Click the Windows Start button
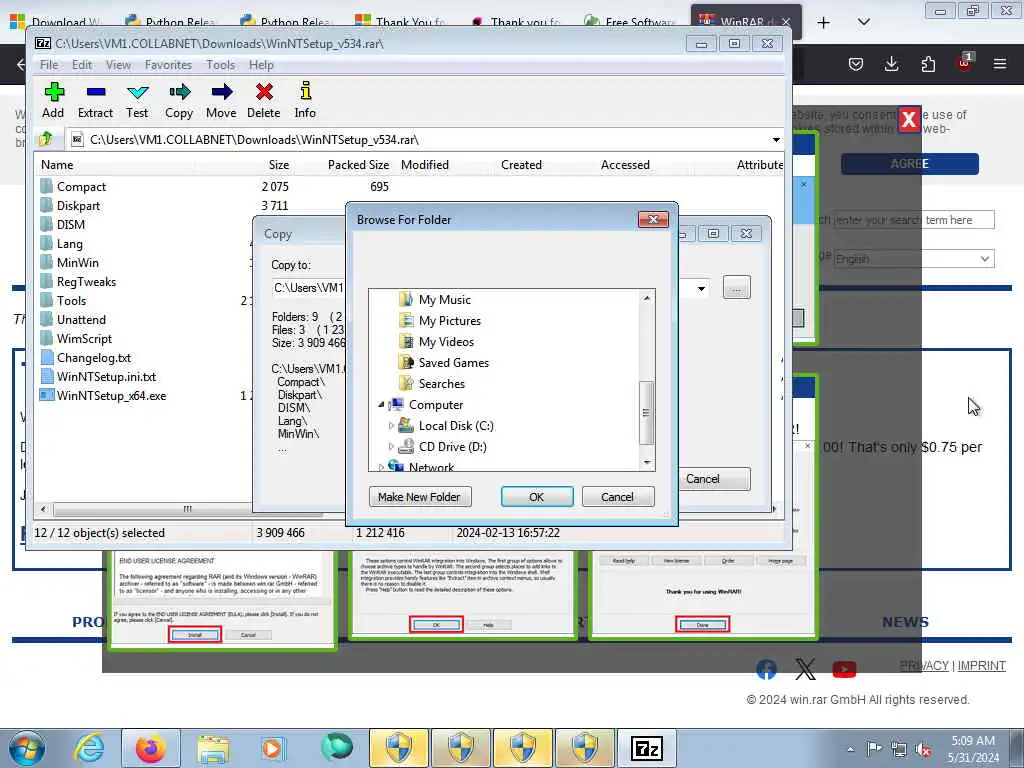 point(27,748)
